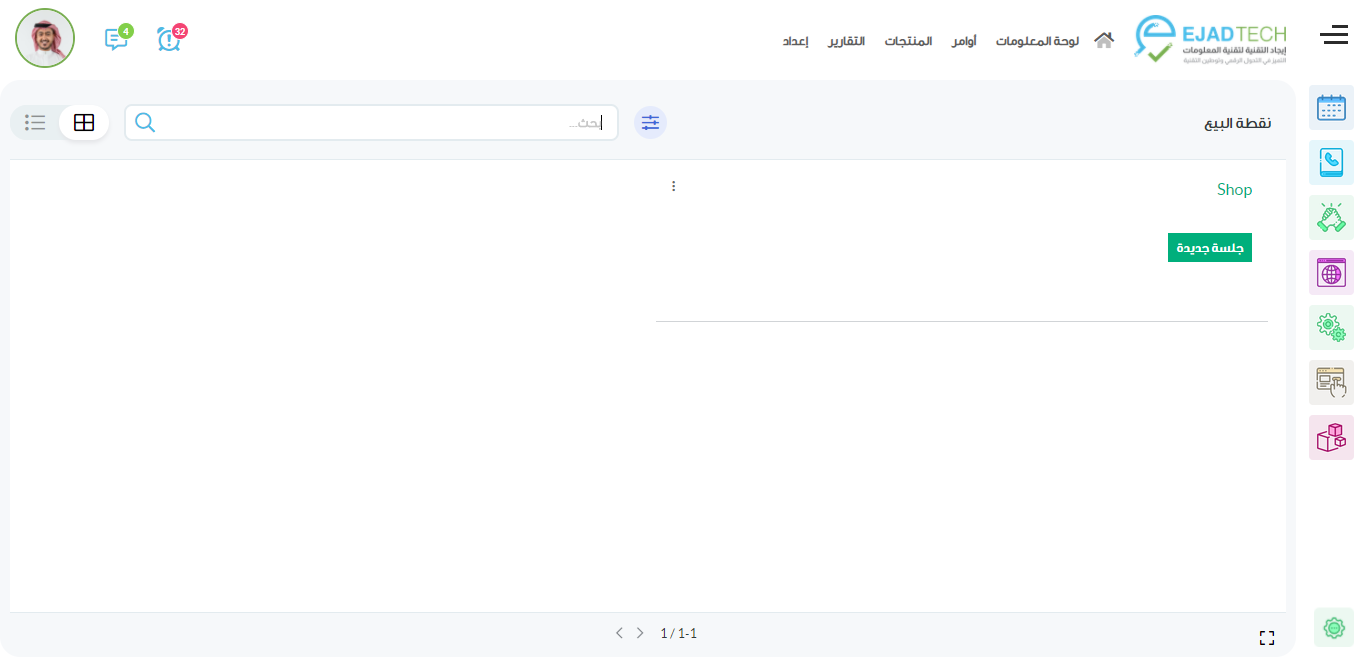This screenshot has width=1366, height=657.
Task: Open the CRM handshake sidebar icon
Action: (x=1331, y=218)
